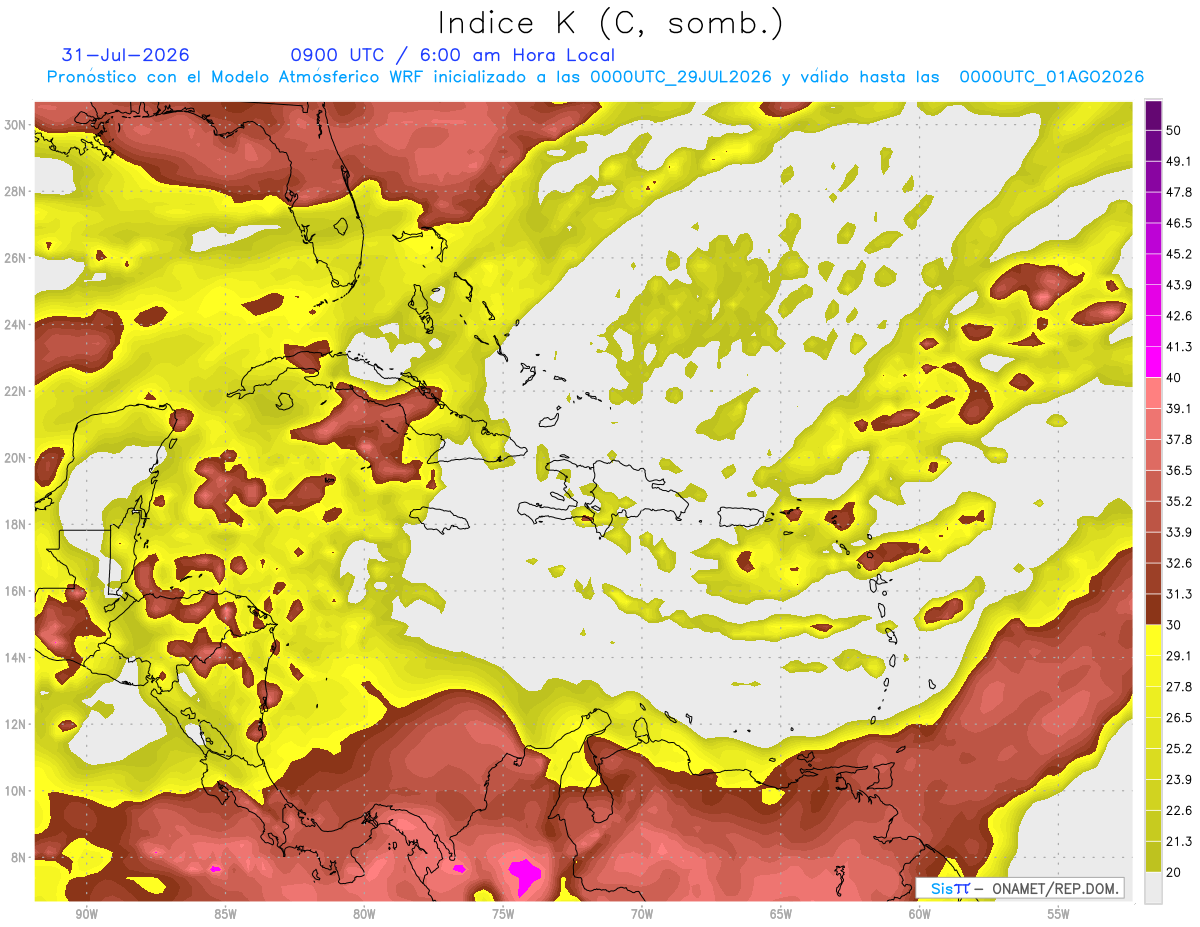Click the bright yellow swatch between 29.1 and 30

tap(1153, 640)
